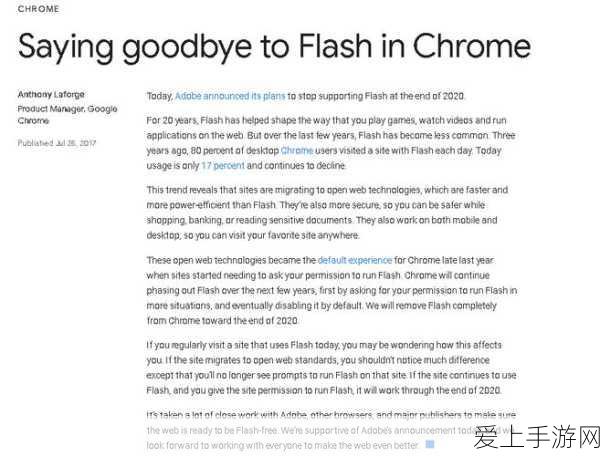Screen dimensions: 600x456
Task: Click the Published Jul 2017 date
Action: coord(57,143)
